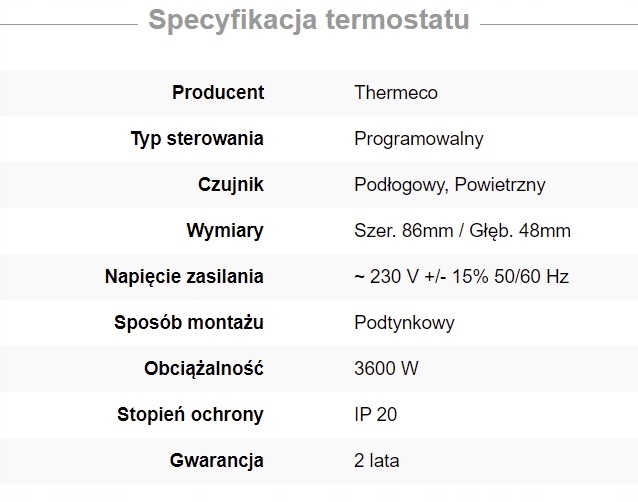Click the 'Specyfikacja termostatu' heading
The width and height of the screenshot is (638, 502).
(x=308, y=21)
